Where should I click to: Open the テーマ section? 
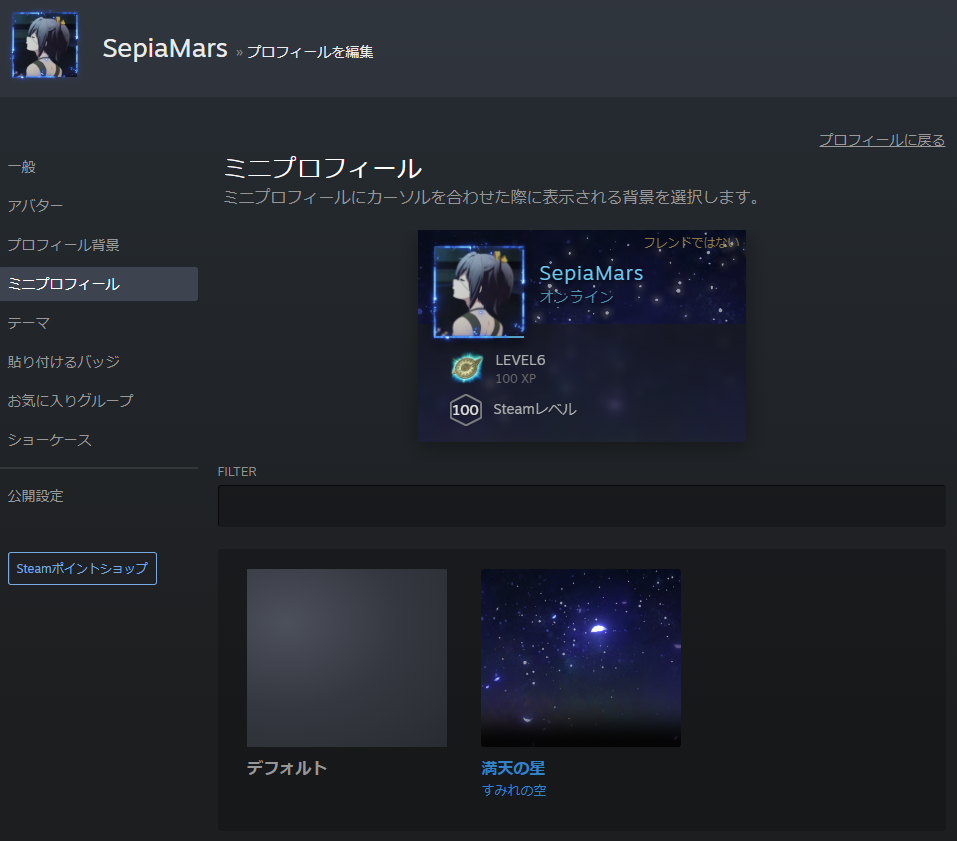pyautogui.click(x=29, y=323)
